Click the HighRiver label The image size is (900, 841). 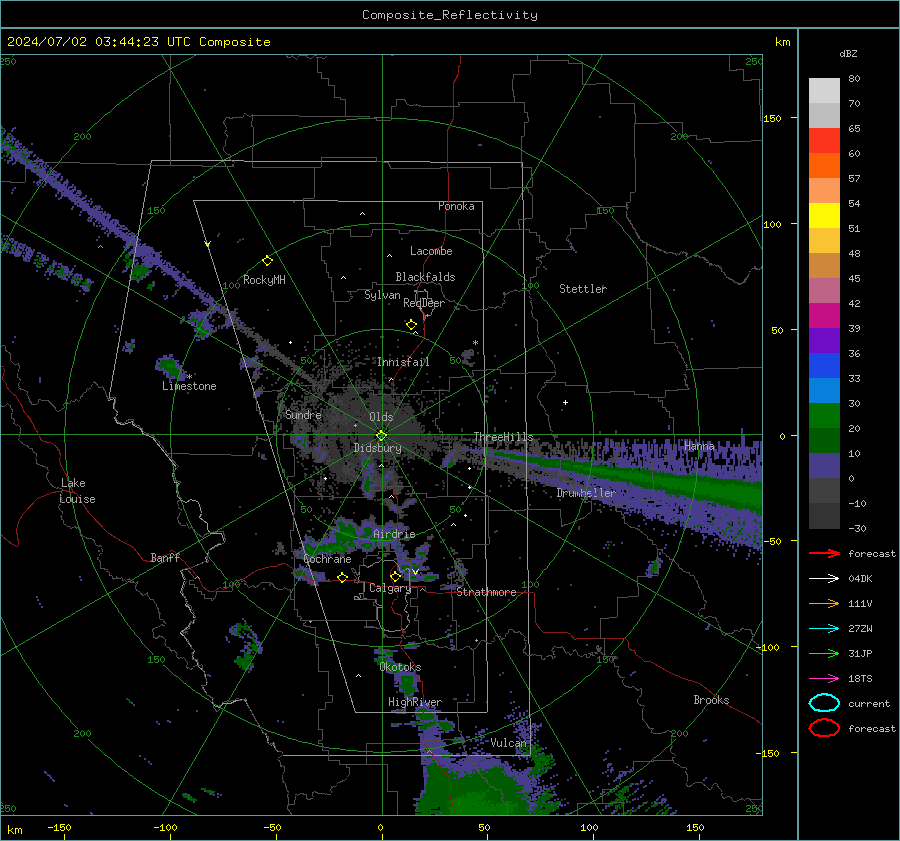coord(415,702)
